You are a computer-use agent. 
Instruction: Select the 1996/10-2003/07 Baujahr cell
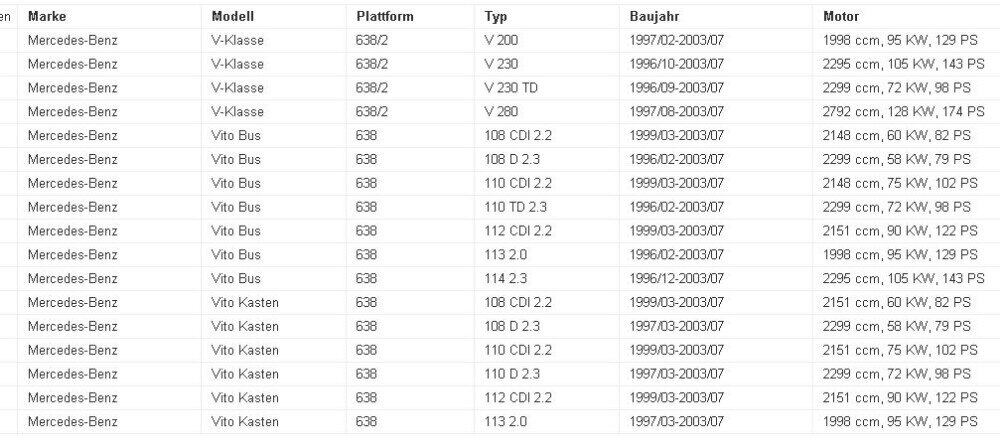677,64
